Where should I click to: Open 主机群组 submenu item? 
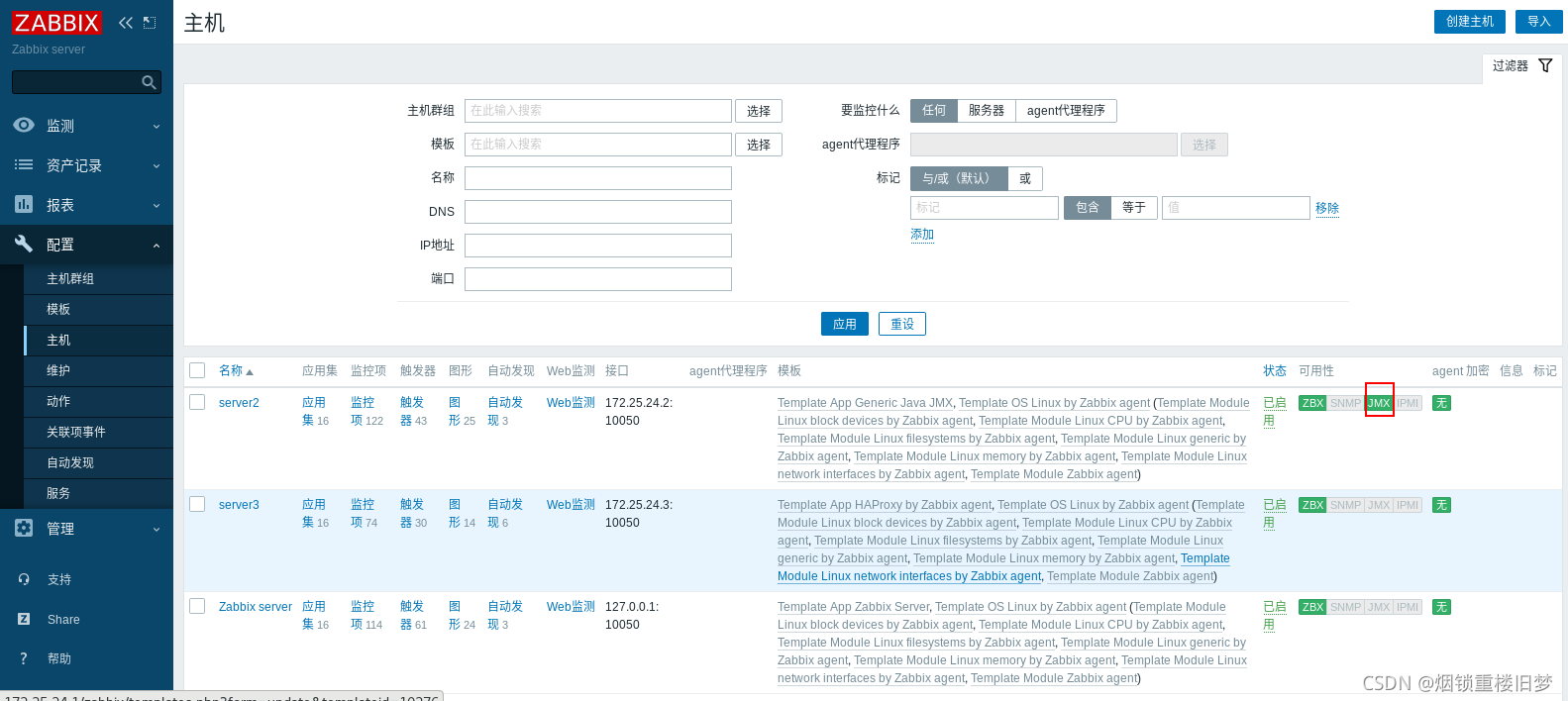tap(98, 278)
